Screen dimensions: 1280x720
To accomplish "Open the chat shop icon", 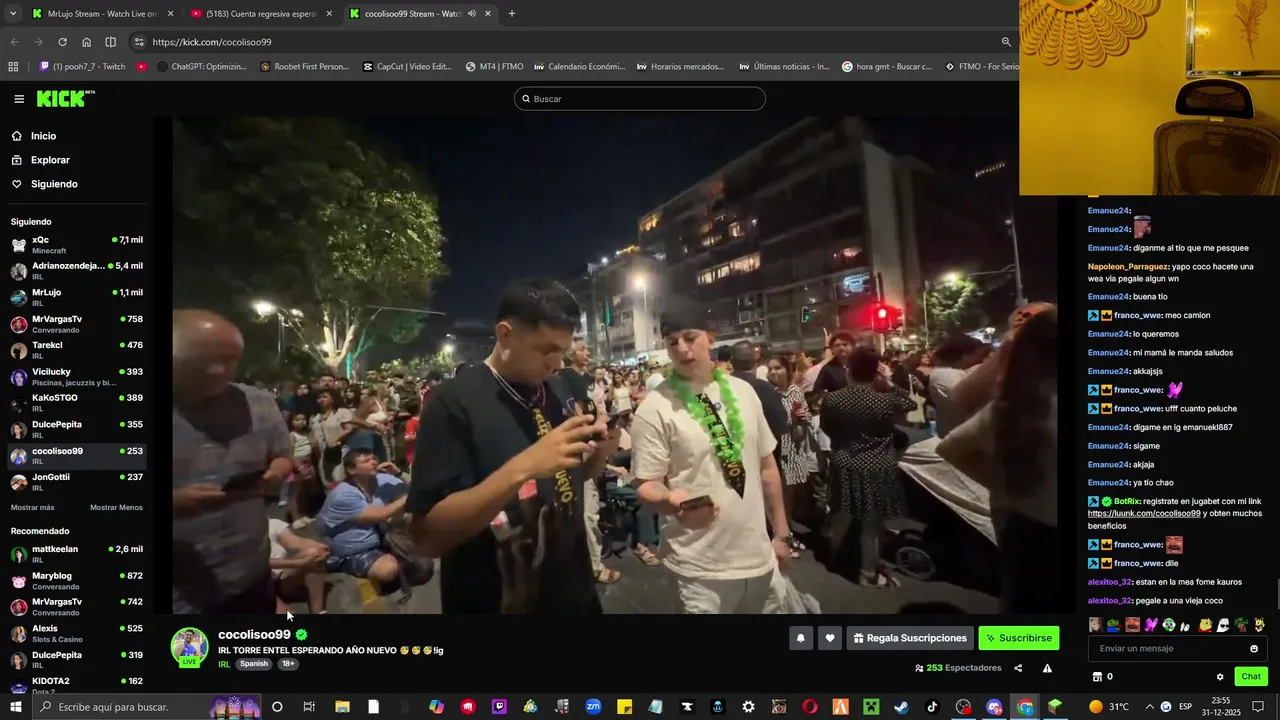I will [x=1097, y=677].
